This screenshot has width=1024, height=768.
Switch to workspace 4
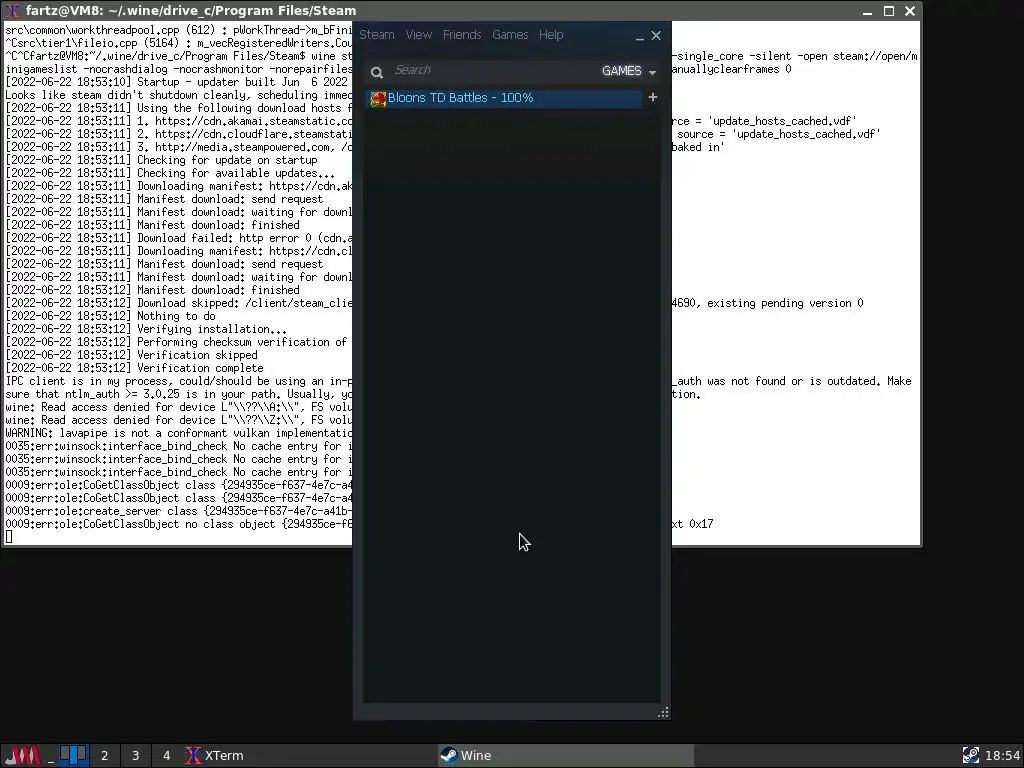(167, 756)
